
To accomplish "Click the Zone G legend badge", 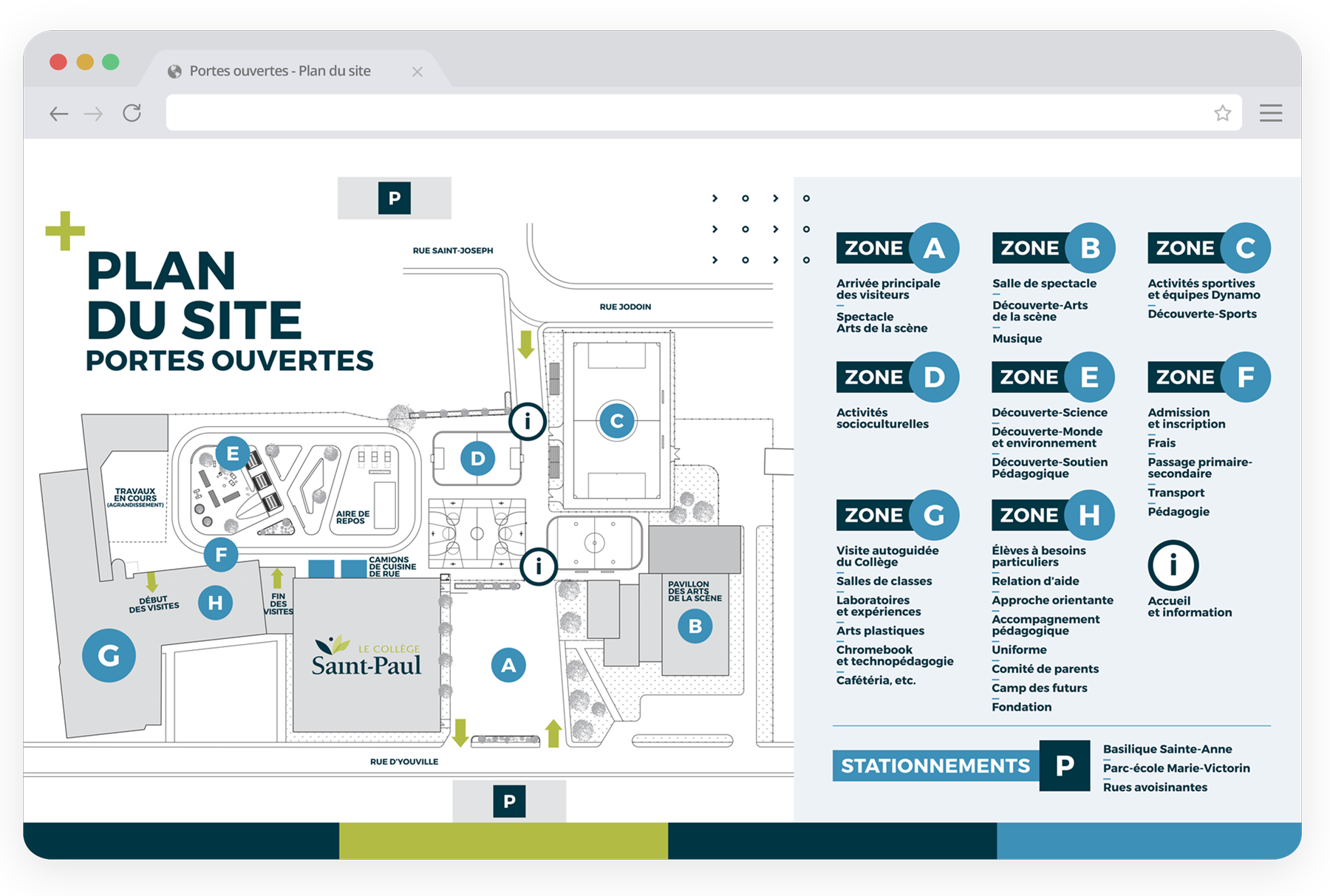I will tap(897, 516).
